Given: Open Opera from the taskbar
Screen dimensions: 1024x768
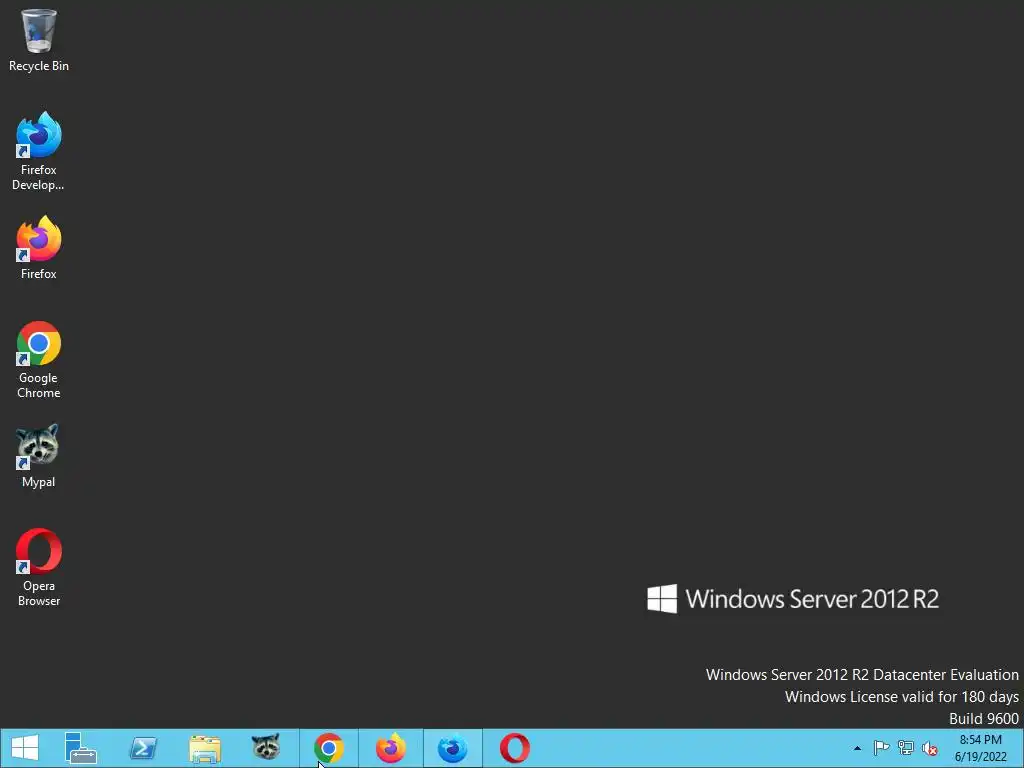Looking at the screenshot, I should (x=515, y=748).
